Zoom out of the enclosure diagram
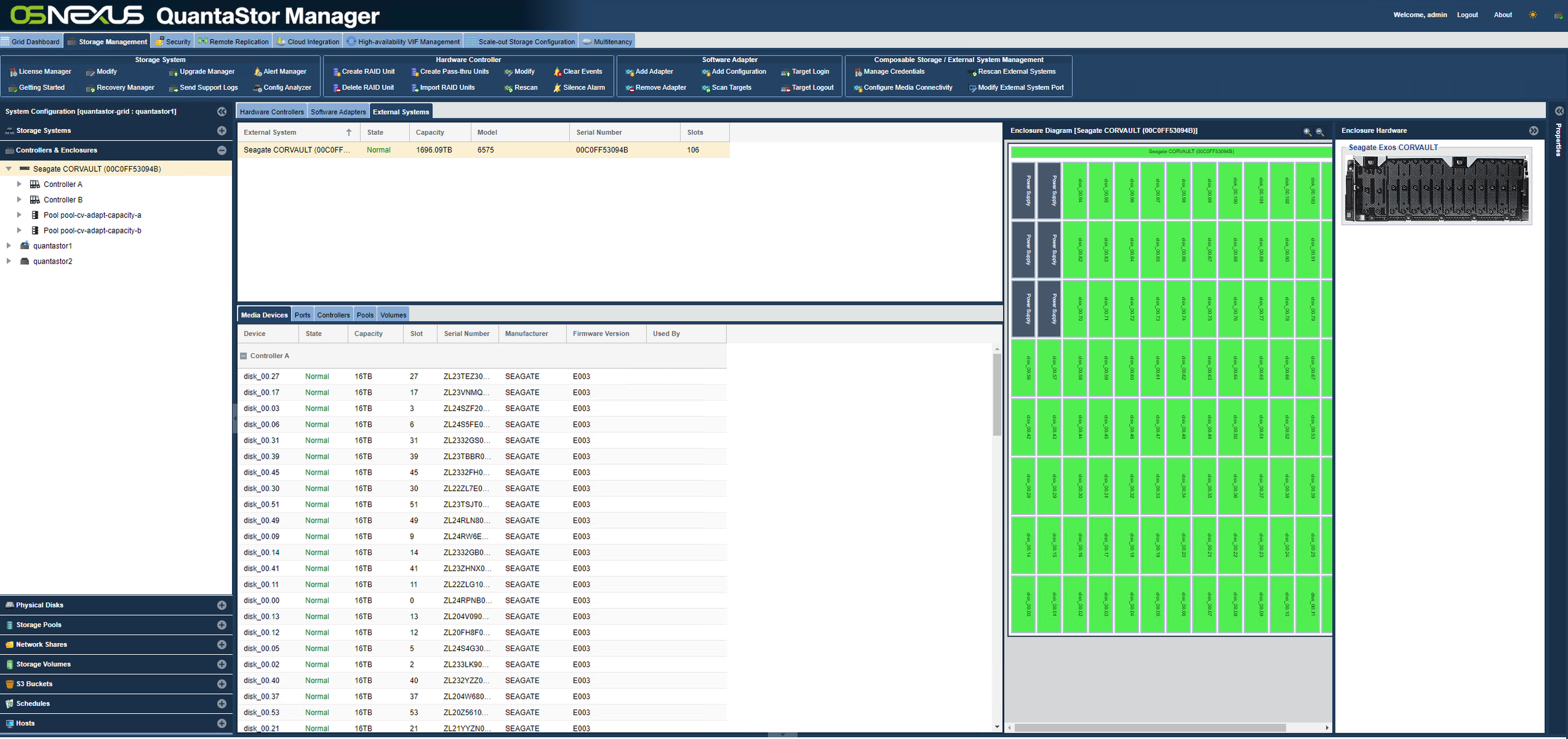 [x=1320, y=132]
